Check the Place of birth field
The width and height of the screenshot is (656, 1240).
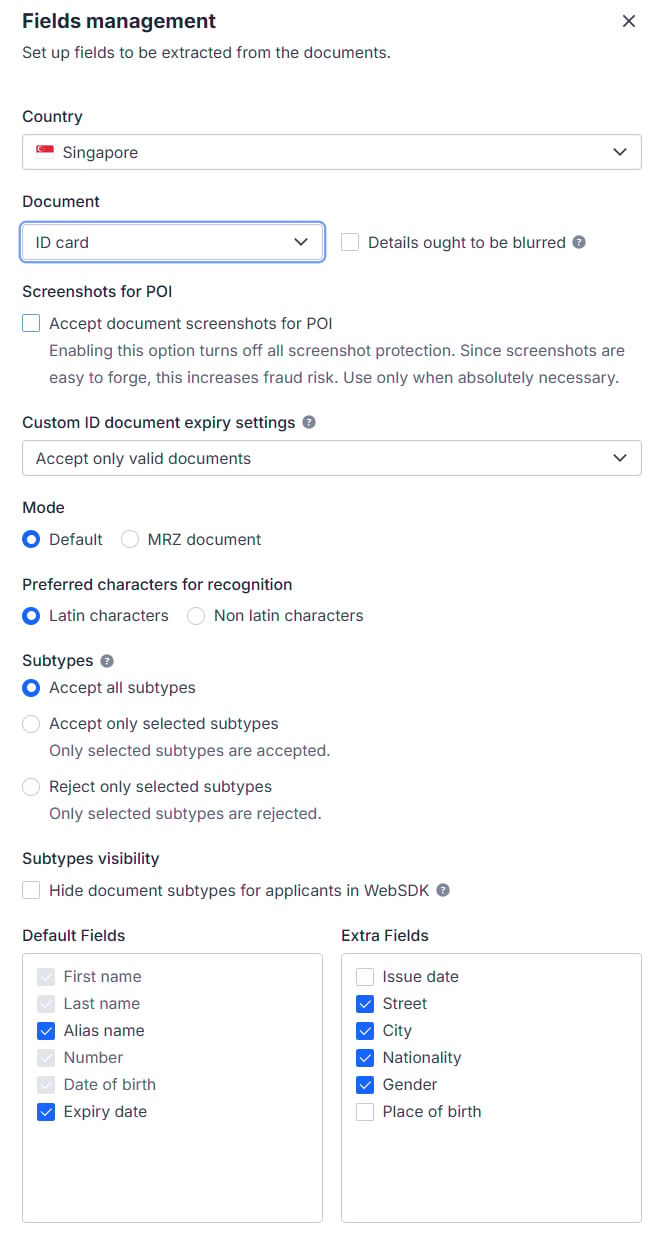coord(365,1111)
